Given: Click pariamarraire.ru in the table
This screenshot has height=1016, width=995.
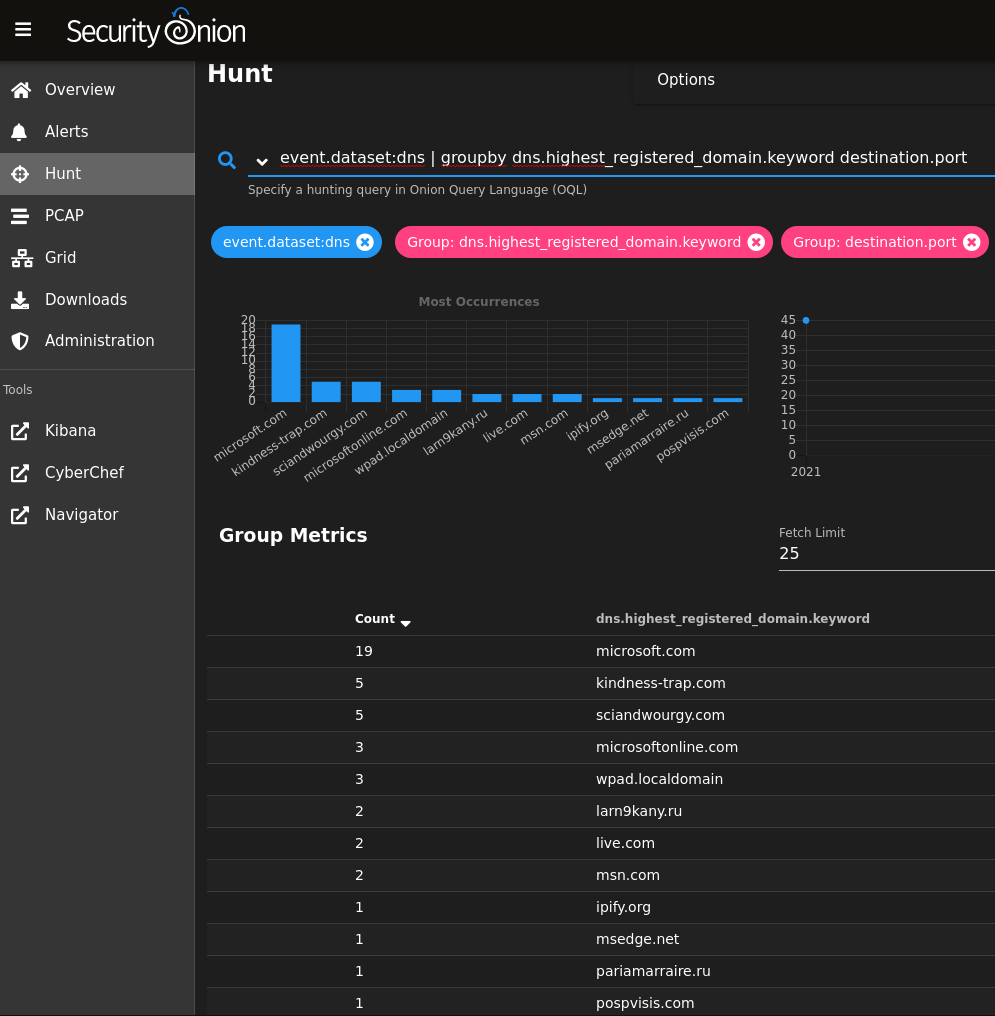Looking at the screenshot, I should [653, 971].
